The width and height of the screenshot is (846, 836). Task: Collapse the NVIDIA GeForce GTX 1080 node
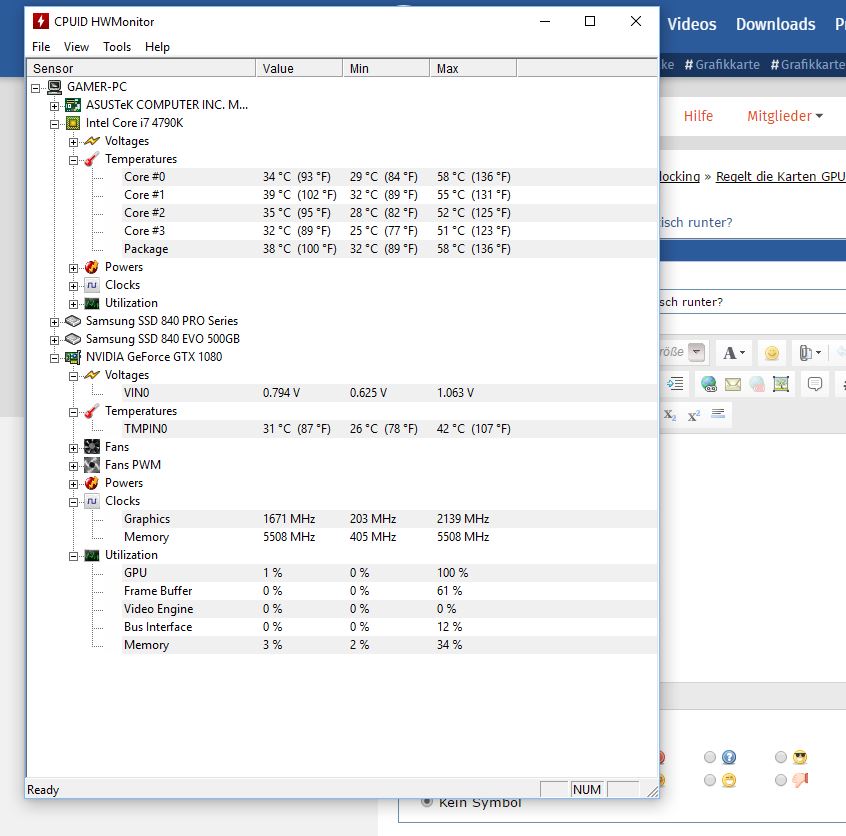54,358
